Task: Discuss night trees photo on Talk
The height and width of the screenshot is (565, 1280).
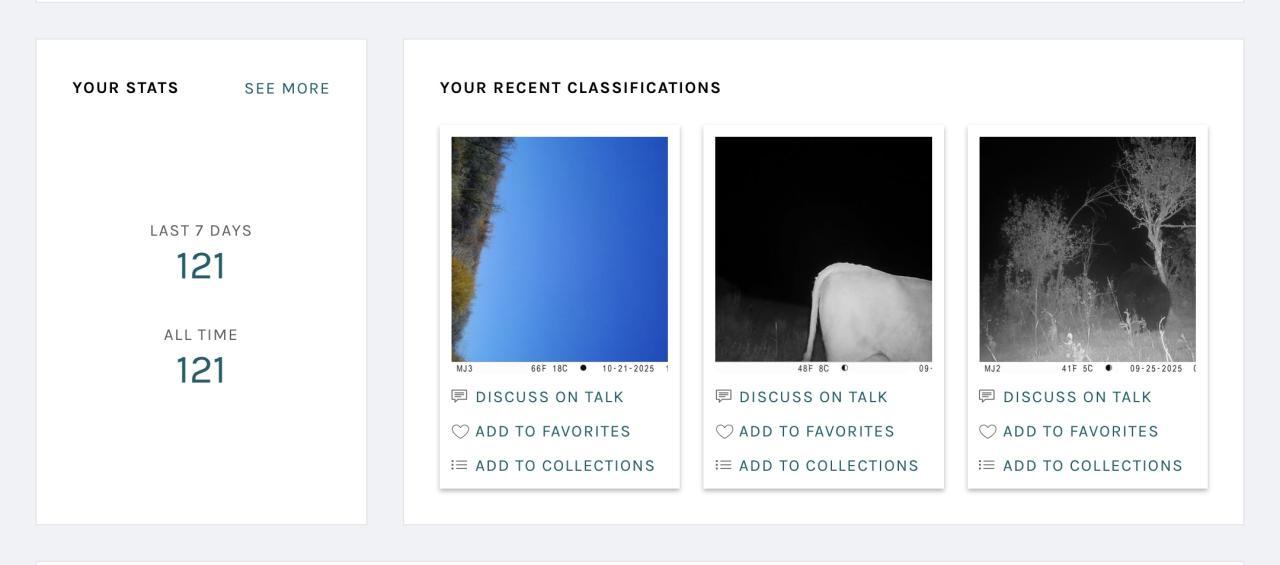Action: click(x=1077, y=397)
